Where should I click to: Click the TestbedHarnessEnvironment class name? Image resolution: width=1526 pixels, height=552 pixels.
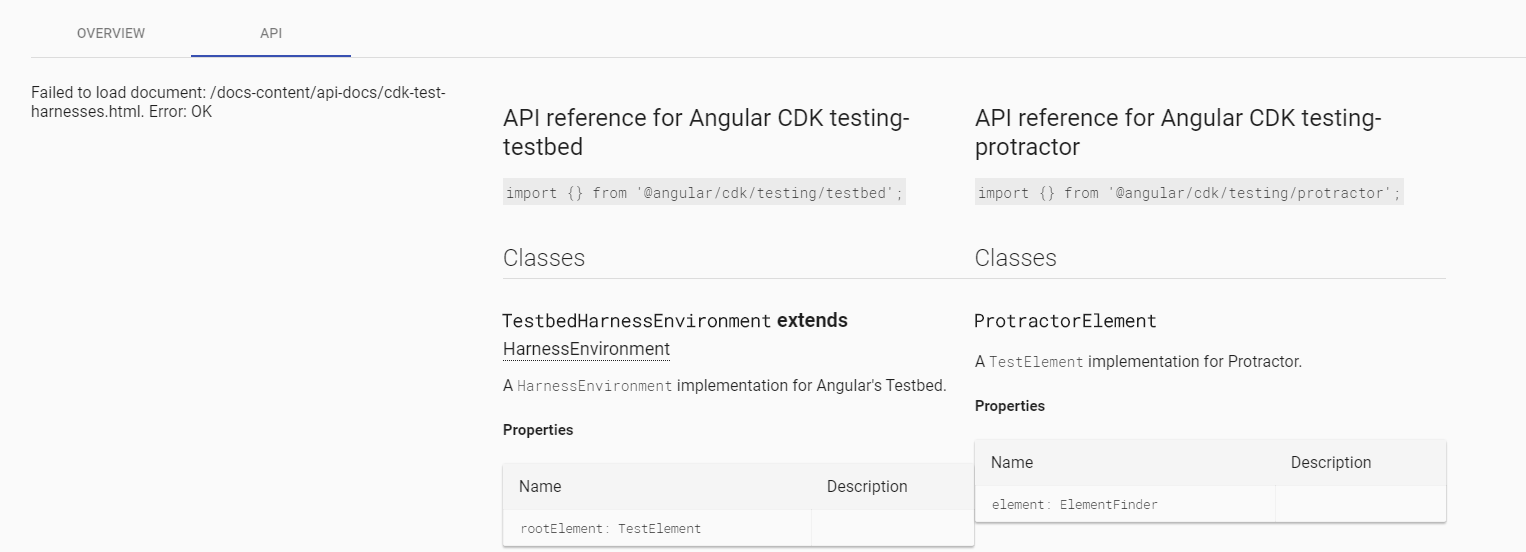click(x=636, y=321)
